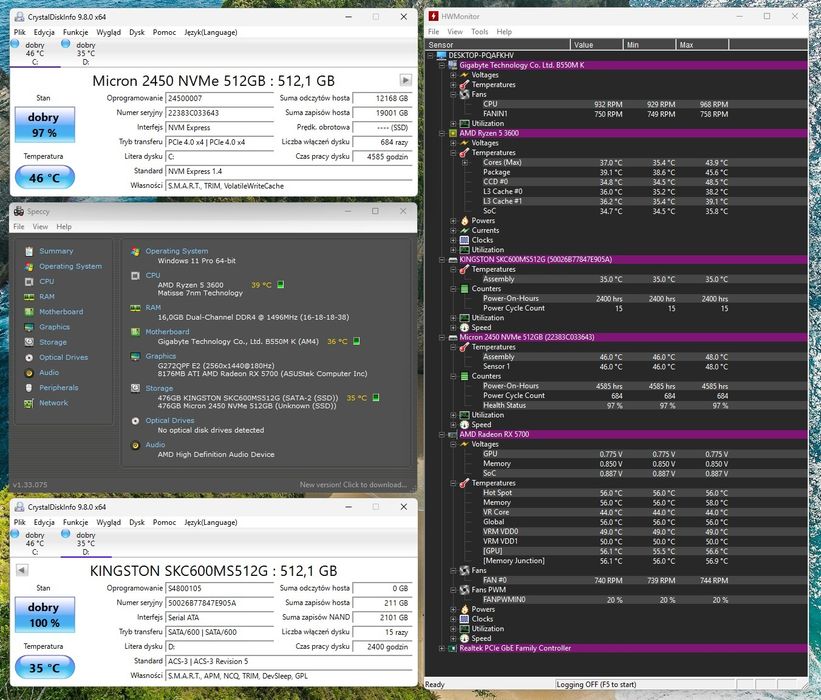Open the Help menu in HWMonitor
Viewport: 821px width, 700px height.
504,32
